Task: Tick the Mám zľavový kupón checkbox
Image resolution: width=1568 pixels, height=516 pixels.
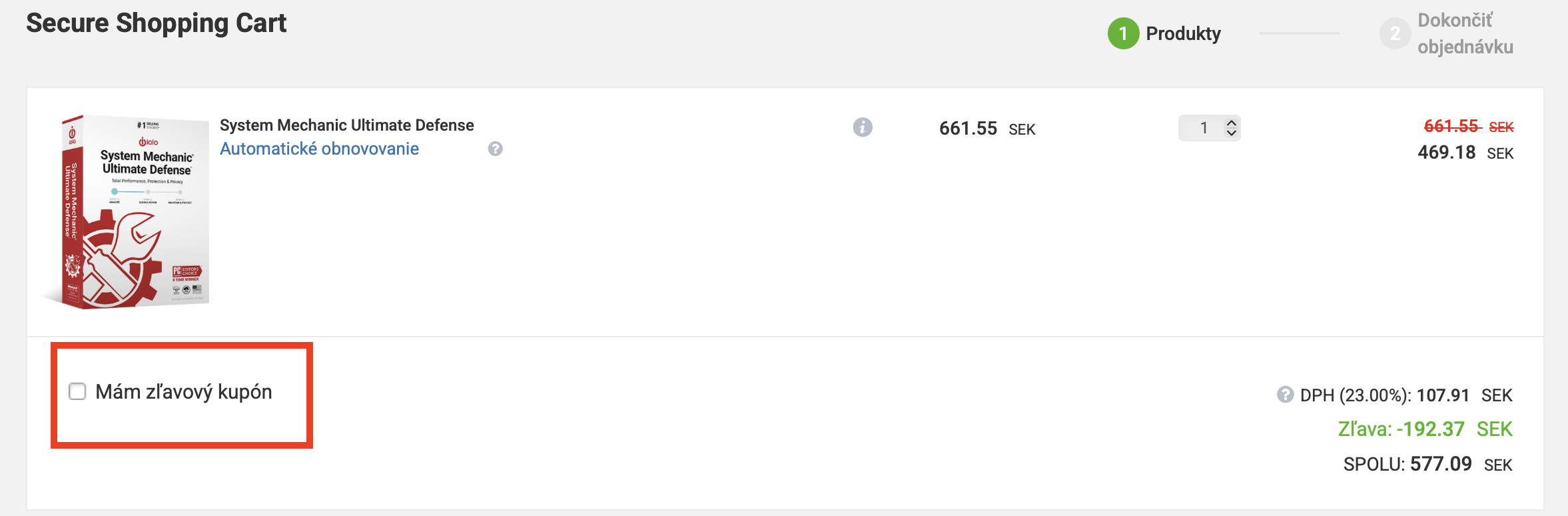Action: [x=77, y=391]
